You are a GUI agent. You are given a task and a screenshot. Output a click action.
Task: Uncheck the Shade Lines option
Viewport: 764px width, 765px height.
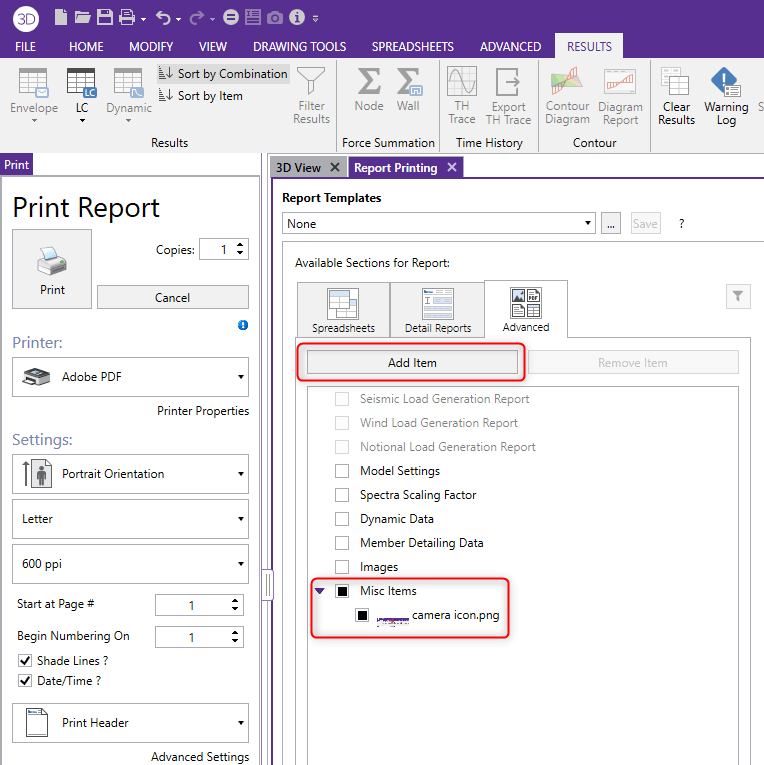(x=25, y=661)
